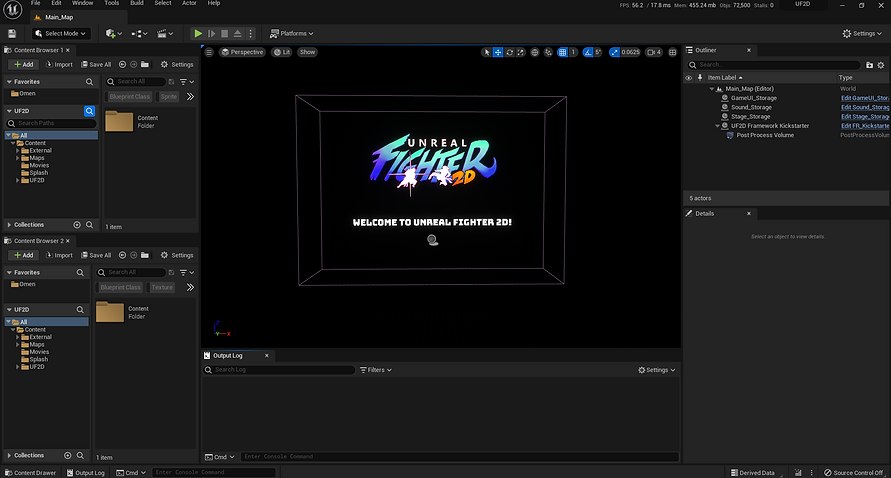Click the Outliner search field
The height and width of the screenshot is (478, 891).
pos(773,65)
